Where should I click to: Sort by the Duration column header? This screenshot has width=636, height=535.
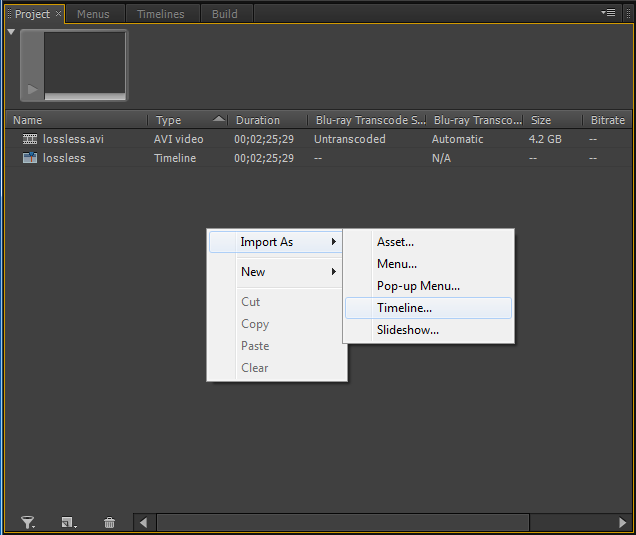click(x=268, y=120)
